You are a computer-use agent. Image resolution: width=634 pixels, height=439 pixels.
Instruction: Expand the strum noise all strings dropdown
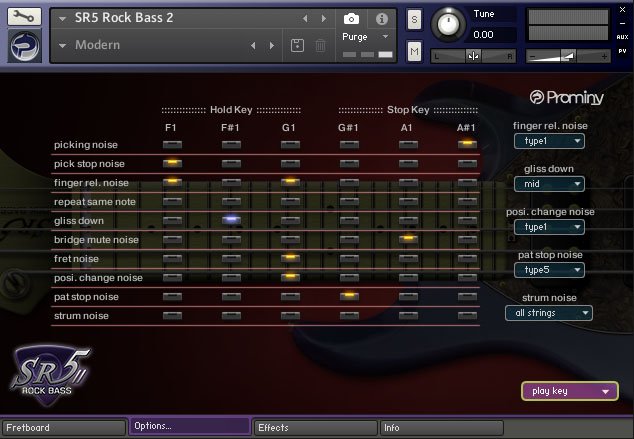coord(548,313)
